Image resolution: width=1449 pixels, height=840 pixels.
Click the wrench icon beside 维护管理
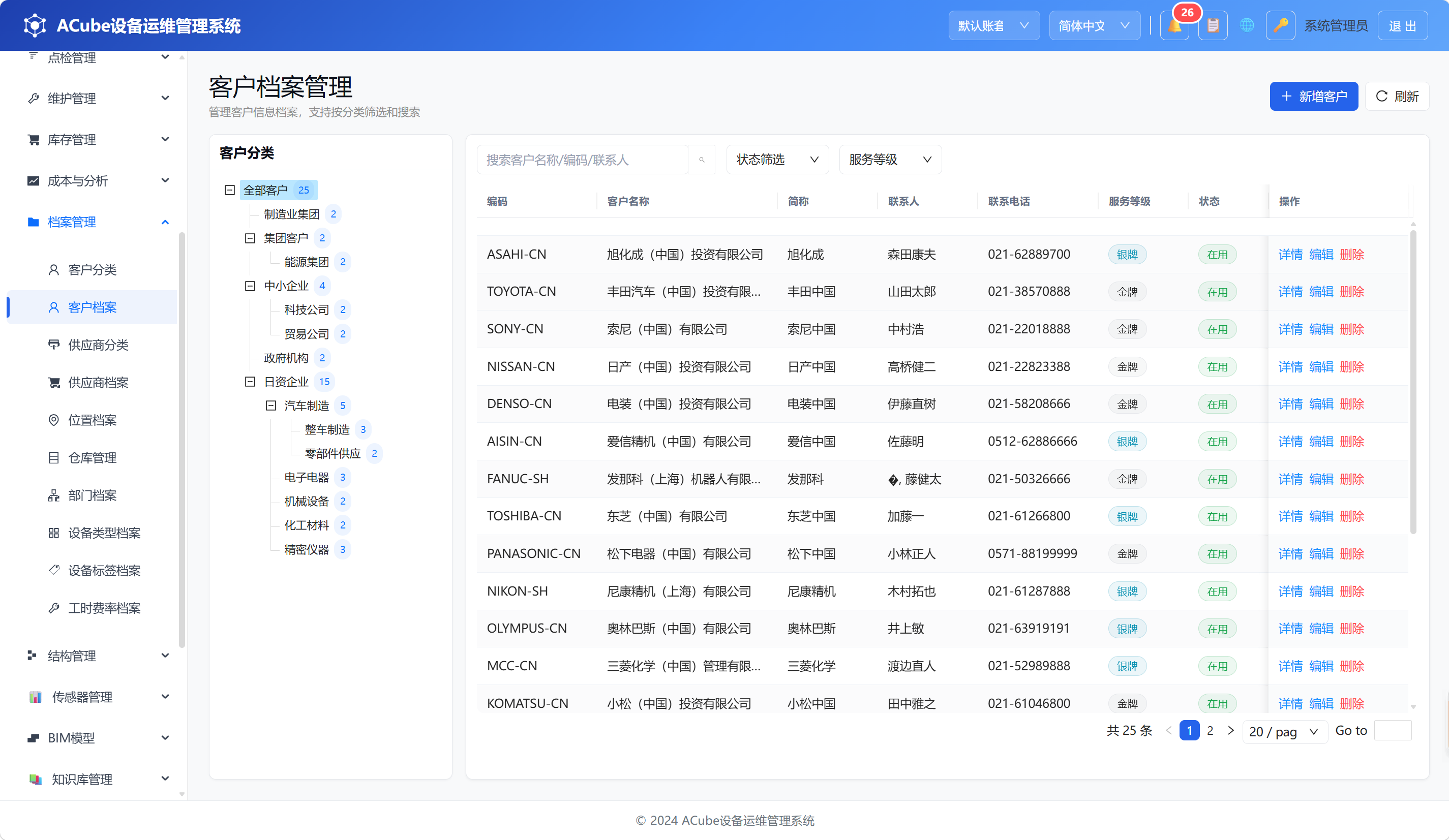coord(34,98)
